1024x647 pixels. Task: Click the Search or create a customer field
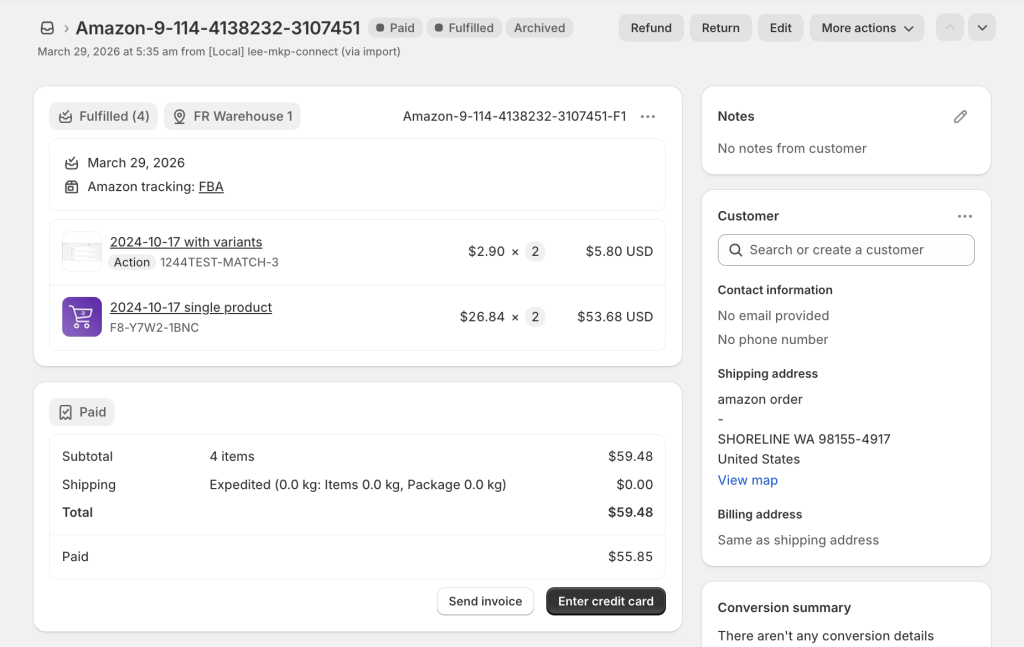[x=846, y=250]
